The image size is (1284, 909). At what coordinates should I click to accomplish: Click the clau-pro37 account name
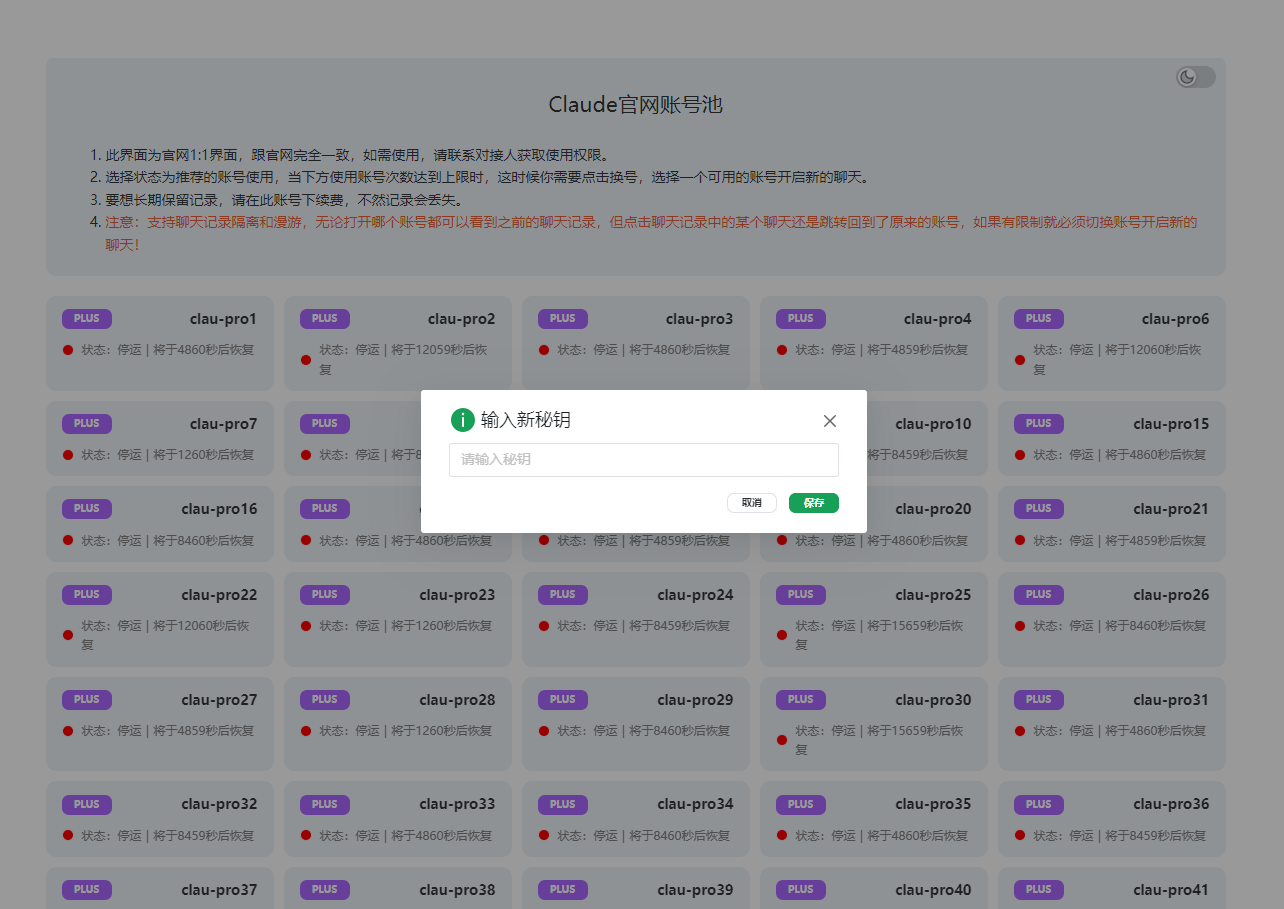point(219,890)
